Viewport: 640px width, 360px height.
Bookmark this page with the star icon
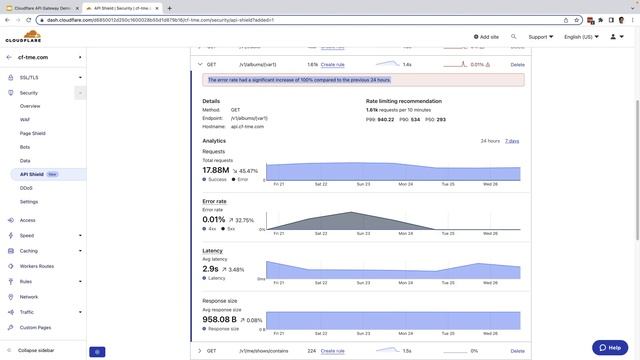576,20
